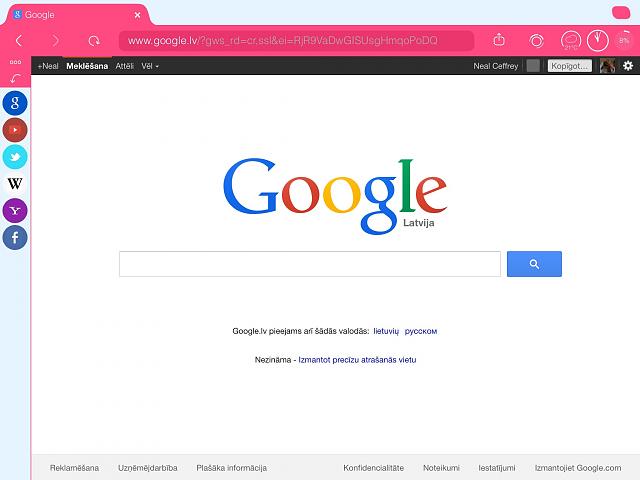Open the Konfidencialitāte footer link
Viewport: 640px width, 480px height.
(373, 468)
